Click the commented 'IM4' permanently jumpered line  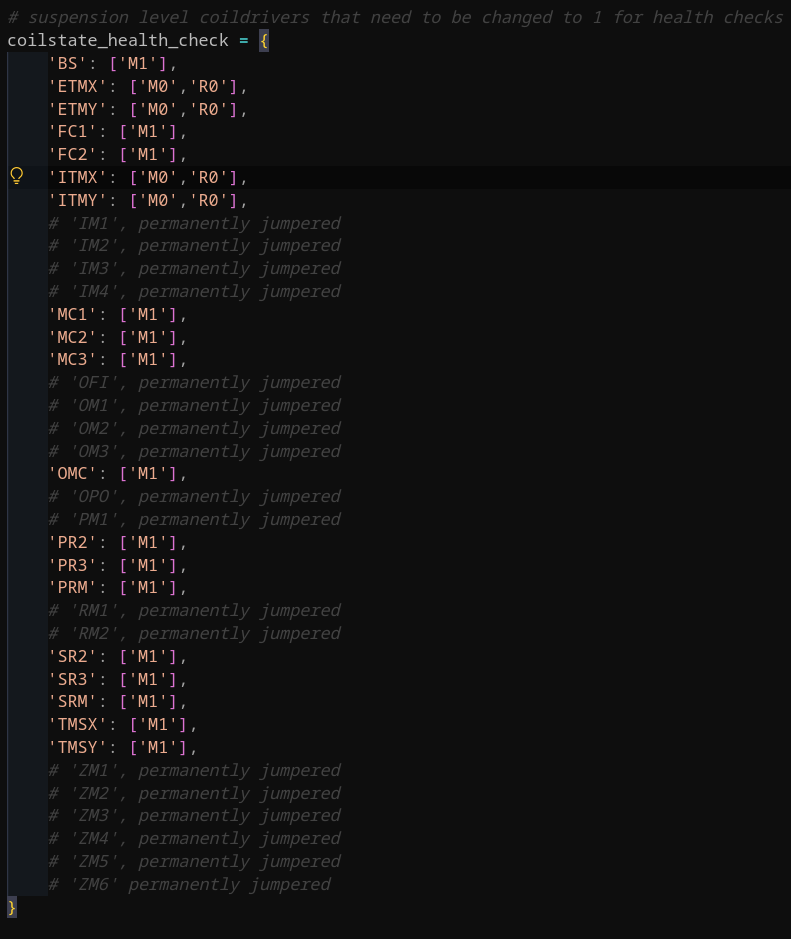coord(195,292)
